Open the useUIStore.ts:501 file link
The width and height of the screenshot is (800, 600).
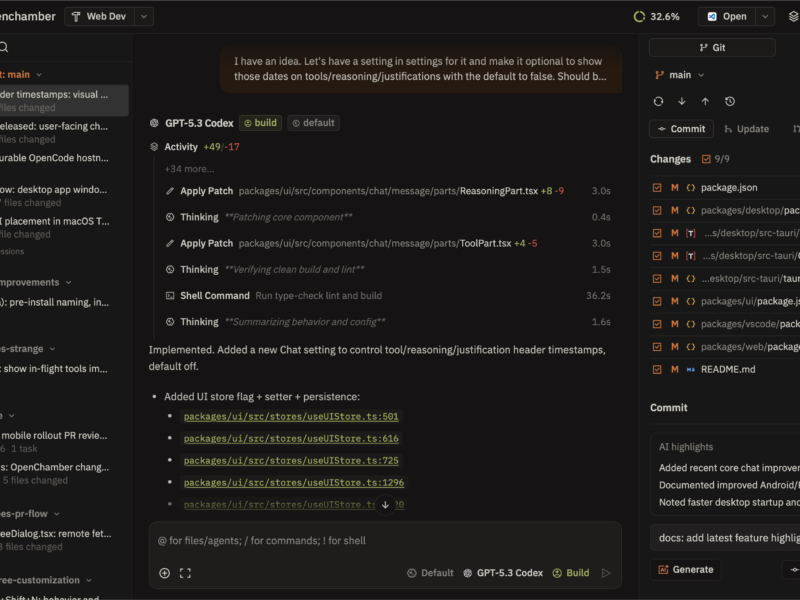[291, 417]
